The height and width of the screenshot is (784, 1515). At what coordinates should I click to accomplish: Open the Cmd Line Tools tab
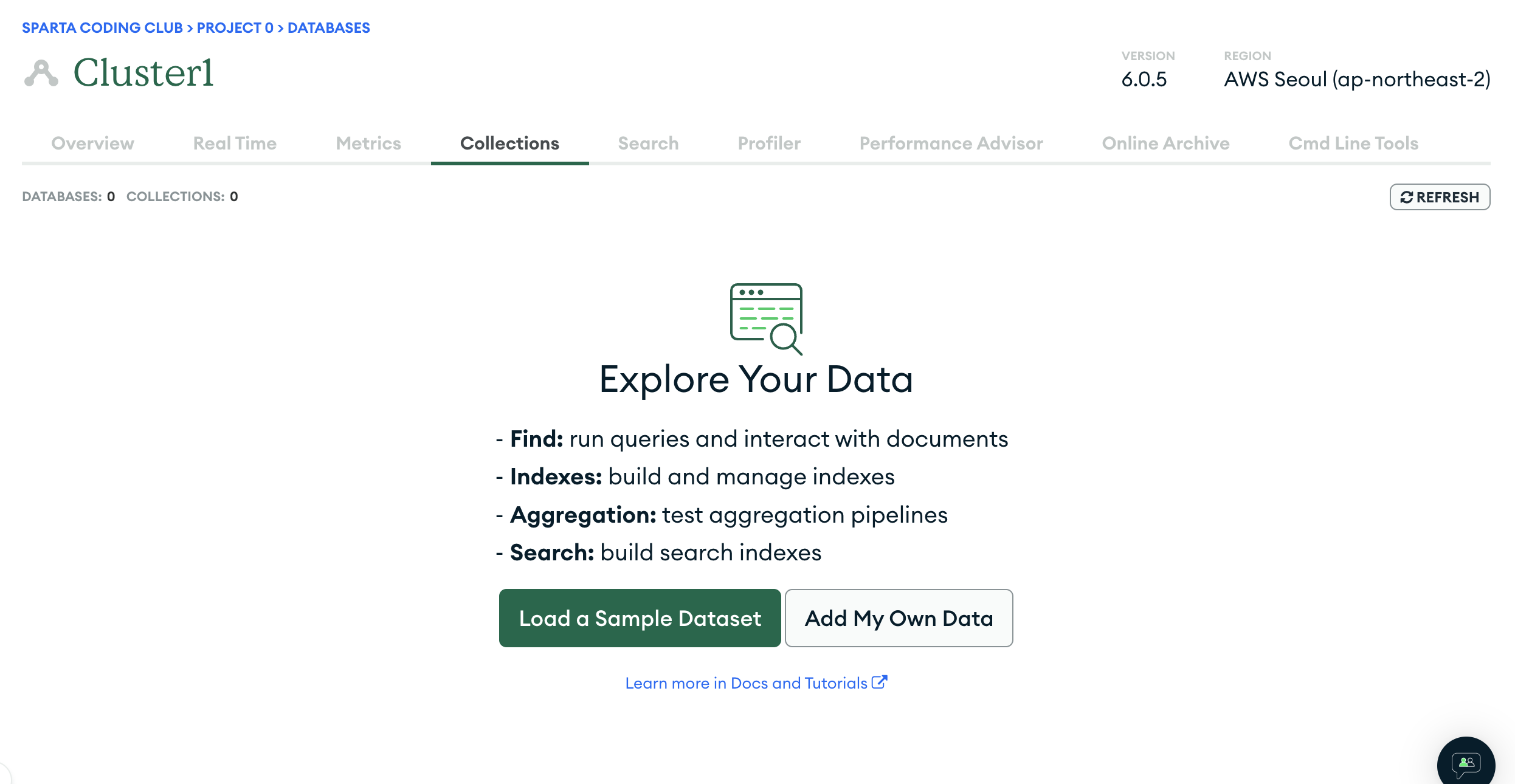point(1353,143)
